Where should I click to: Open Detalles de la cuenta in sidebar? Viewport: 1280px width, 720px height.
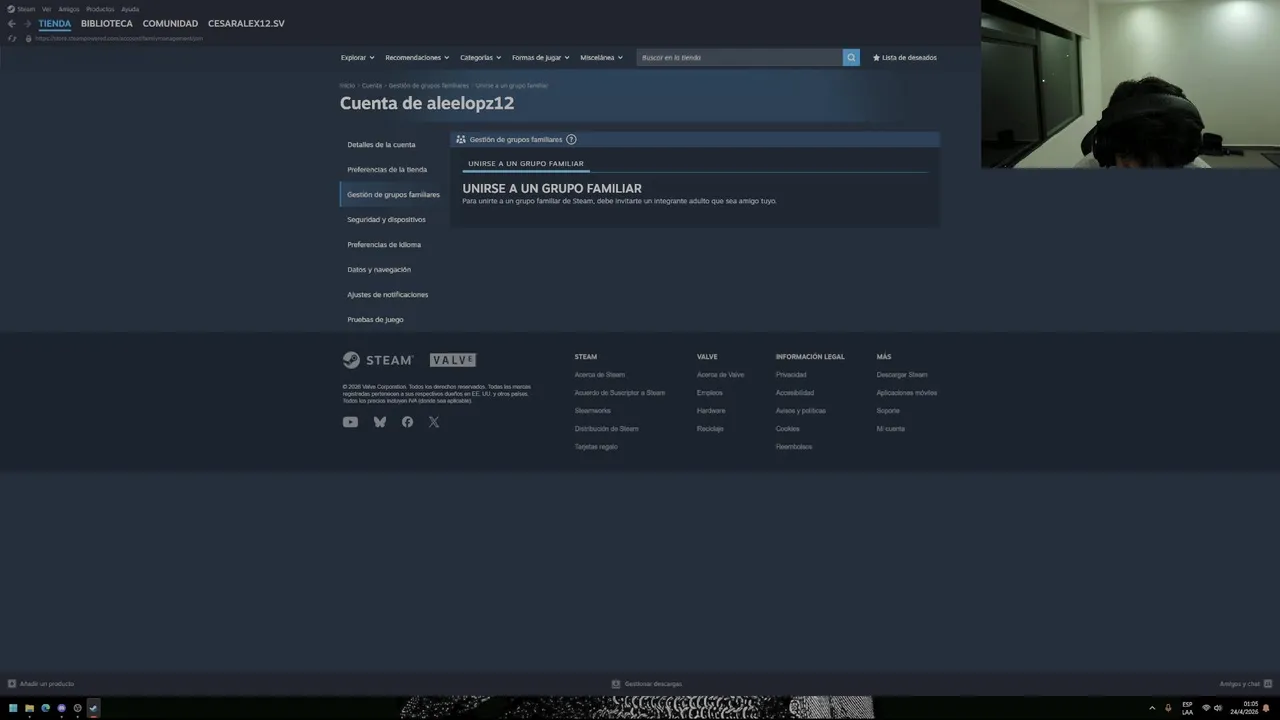(381, 145)
